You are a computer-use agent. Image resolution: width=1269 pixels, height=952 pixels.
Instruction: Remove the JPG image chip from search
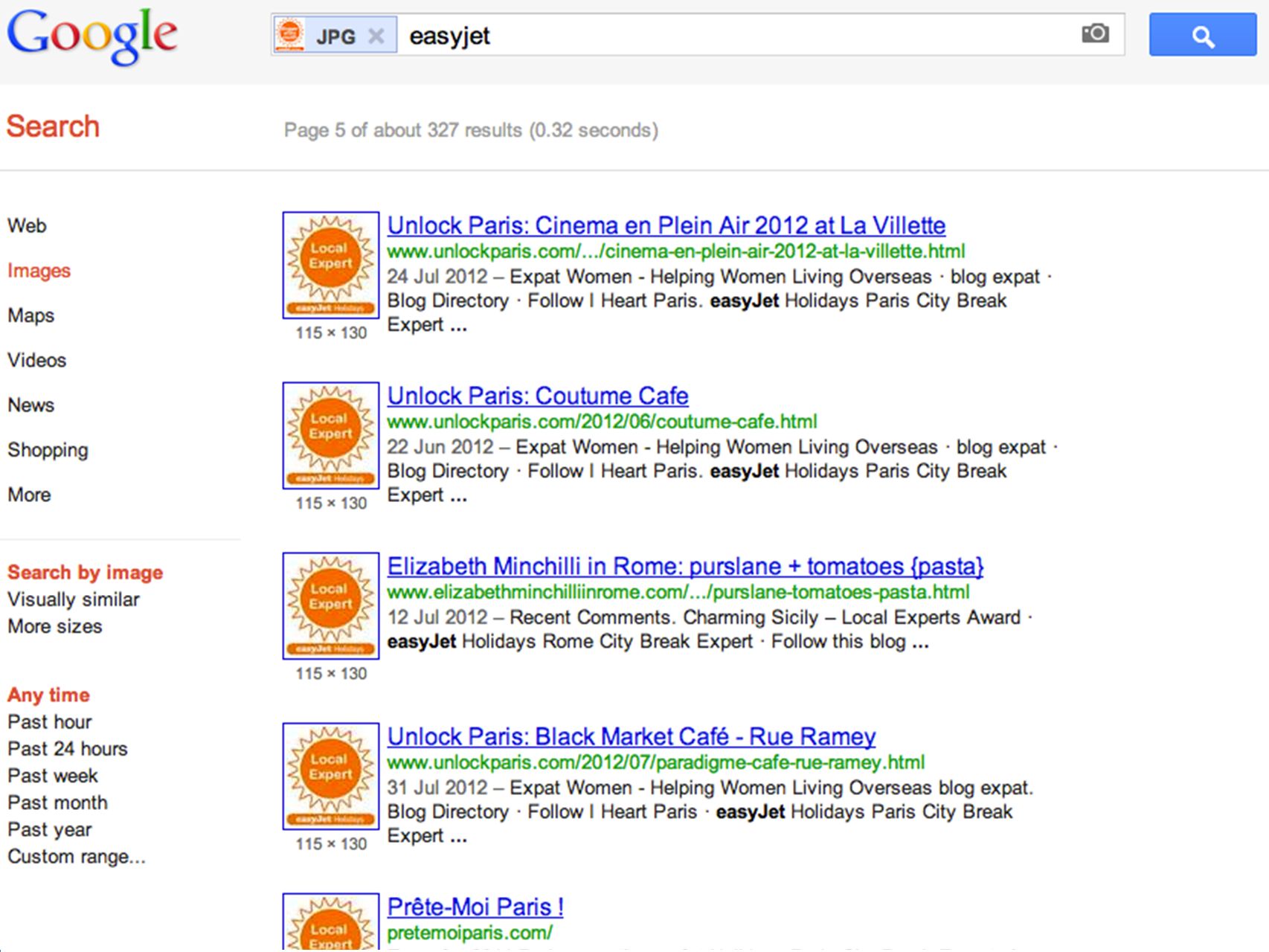[376, 36]
